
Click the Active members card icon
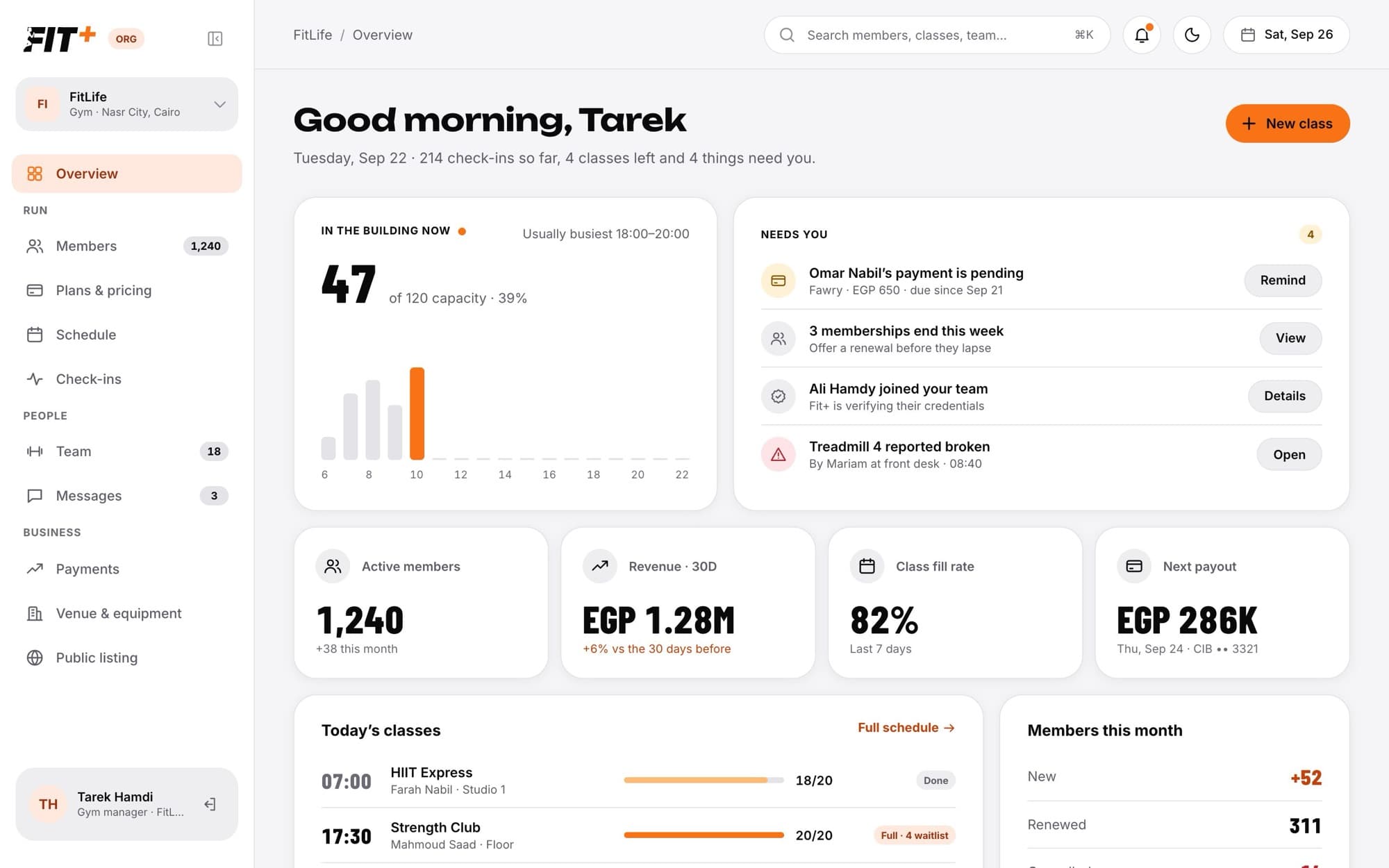tap(333, 567)
